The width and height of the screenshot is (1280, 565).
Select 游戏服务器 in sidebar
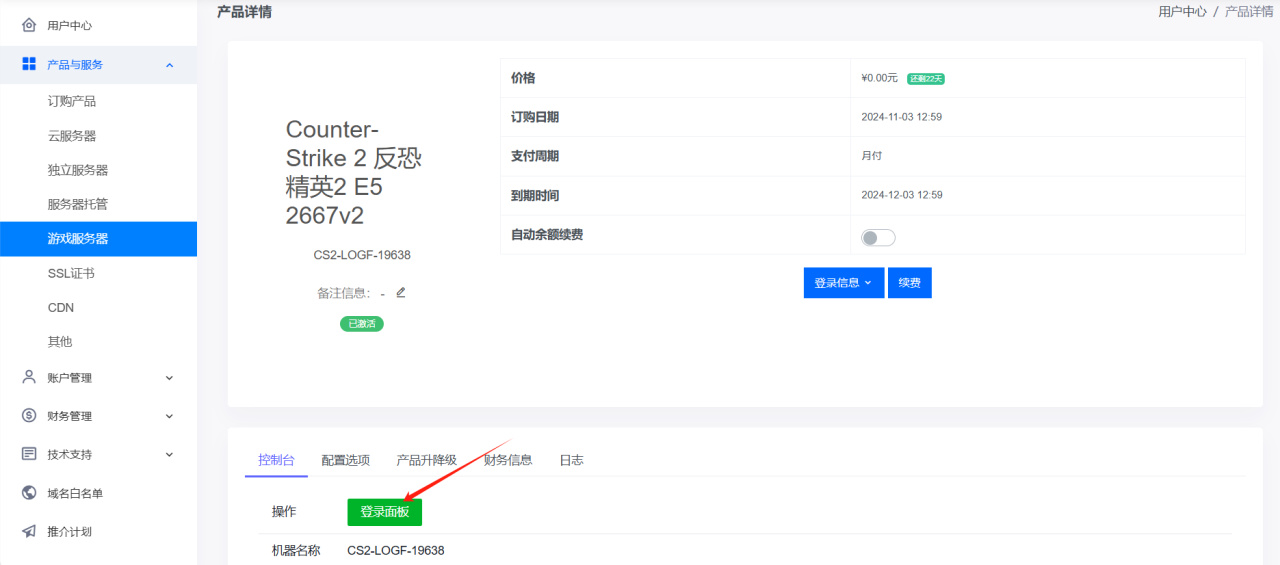point(98,239)
